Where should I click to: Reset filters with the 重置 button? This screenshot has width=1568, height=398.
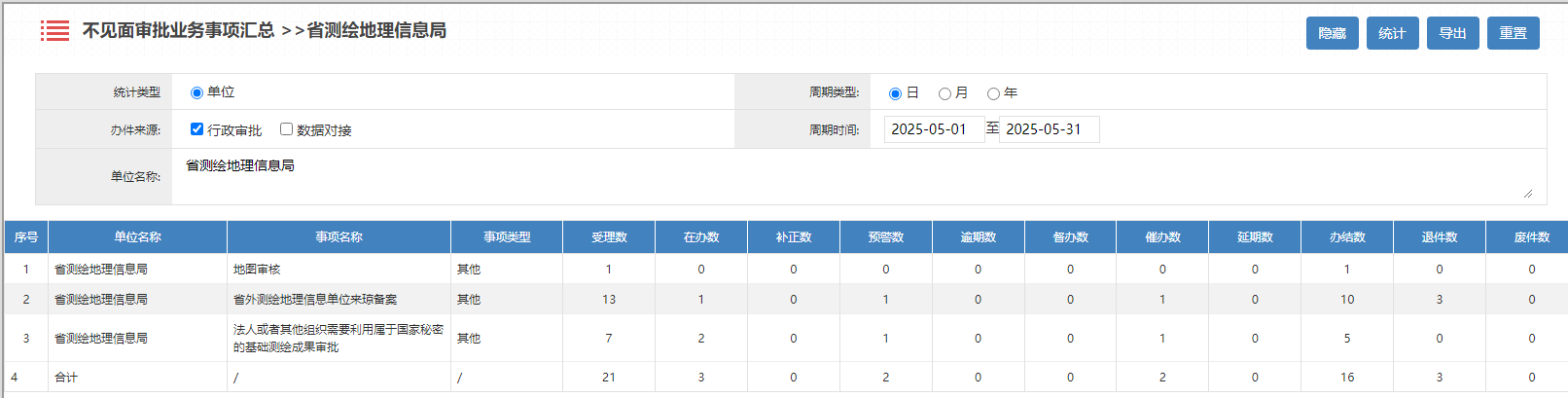[x=1513, y=33]
